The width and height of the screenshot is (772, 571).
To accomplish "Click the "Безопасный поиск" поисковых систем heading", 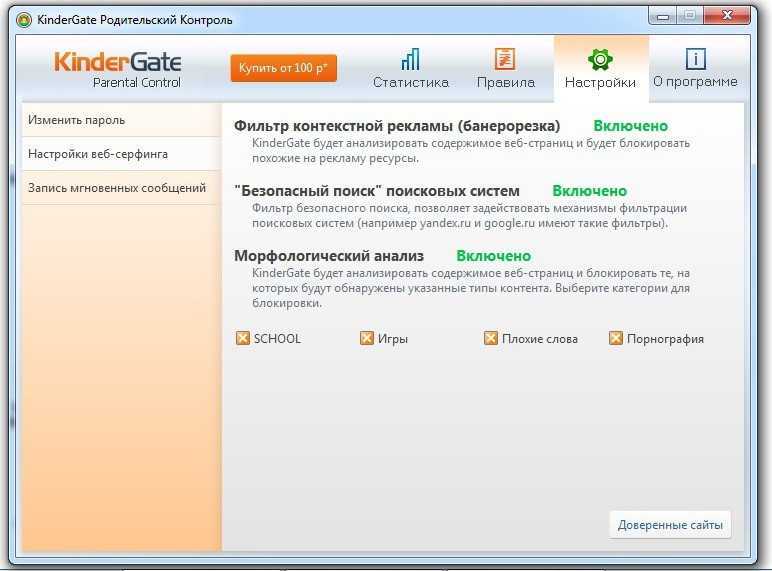I will (x=377, y=191).
